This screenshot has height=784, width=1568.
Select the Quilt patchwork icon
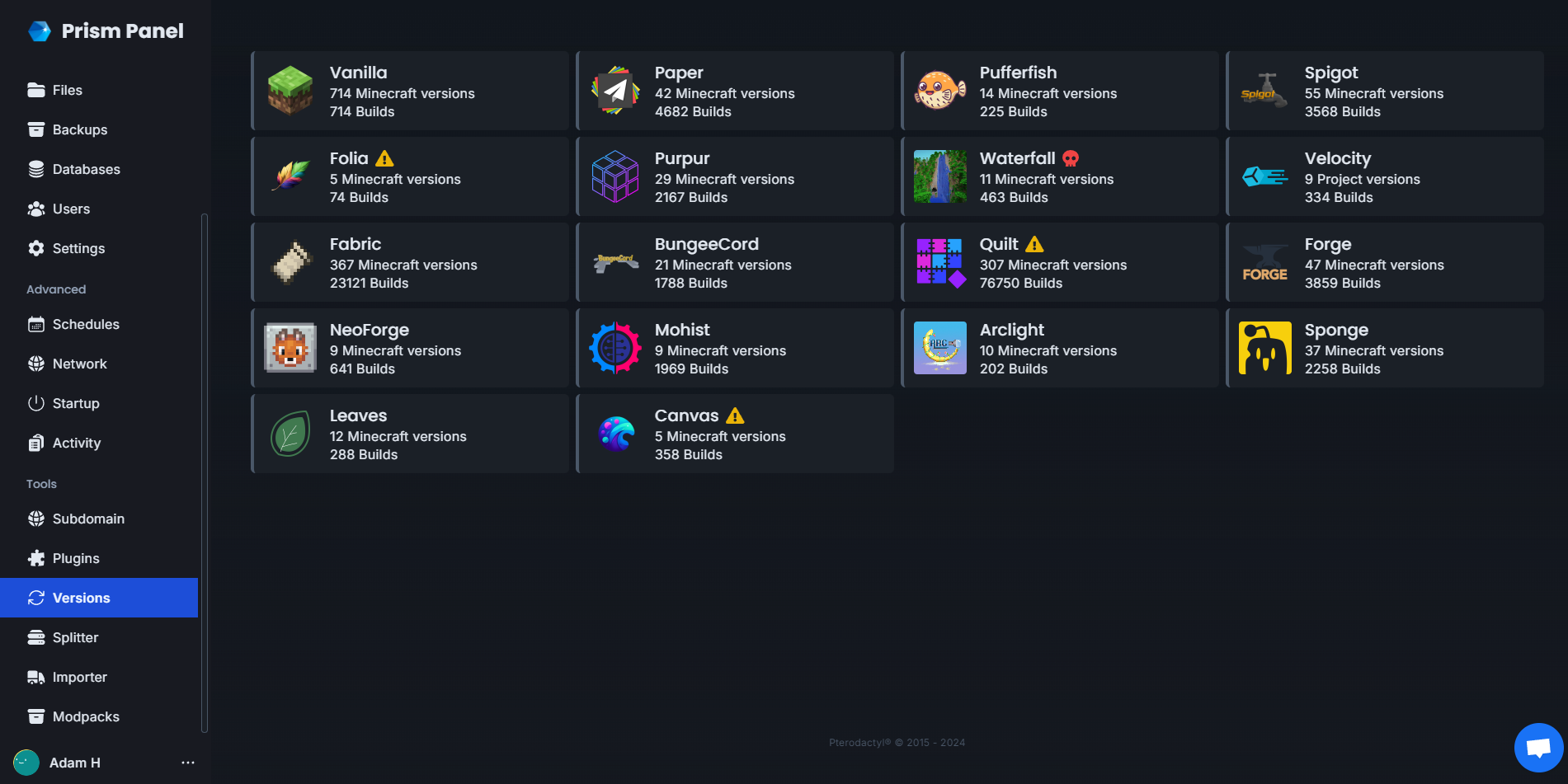[x=940, y=262]
